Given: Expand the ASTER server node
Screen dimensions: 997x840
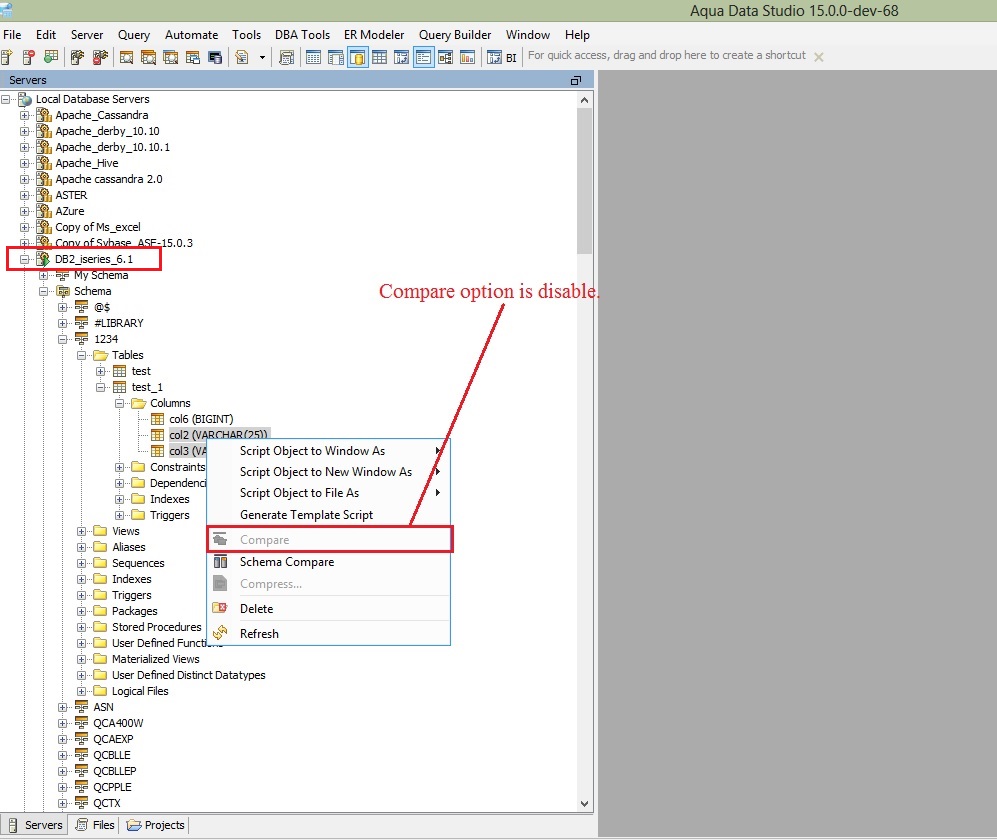Looking at the screenshot, I should click(x=24, y=195).
